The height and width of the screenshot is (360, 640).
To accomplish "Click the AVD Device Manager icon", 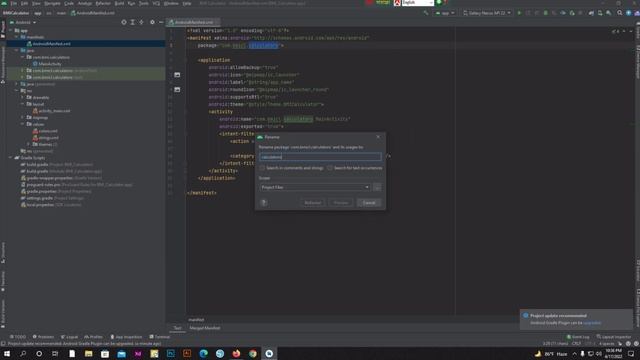I will click(x=600, y=13).
